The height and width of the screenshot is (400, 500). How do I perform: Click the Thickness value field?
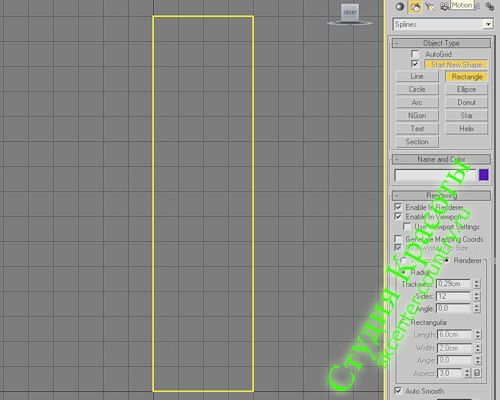(x=453, y=284)
